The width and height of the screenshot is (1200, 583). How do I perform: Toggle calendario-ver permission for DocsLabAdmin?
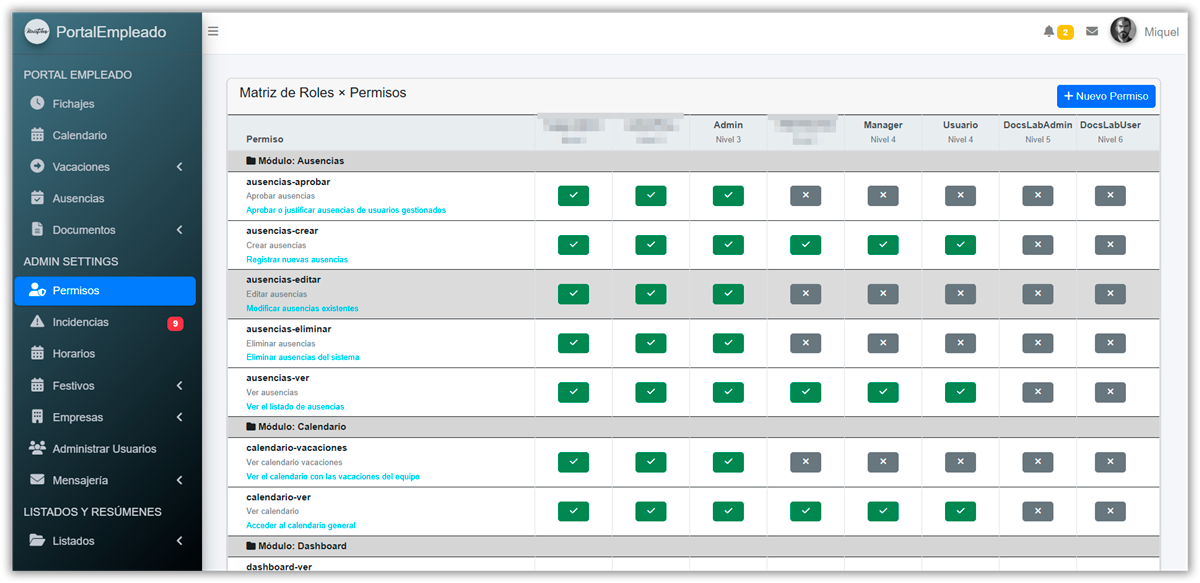point(1038,511)
